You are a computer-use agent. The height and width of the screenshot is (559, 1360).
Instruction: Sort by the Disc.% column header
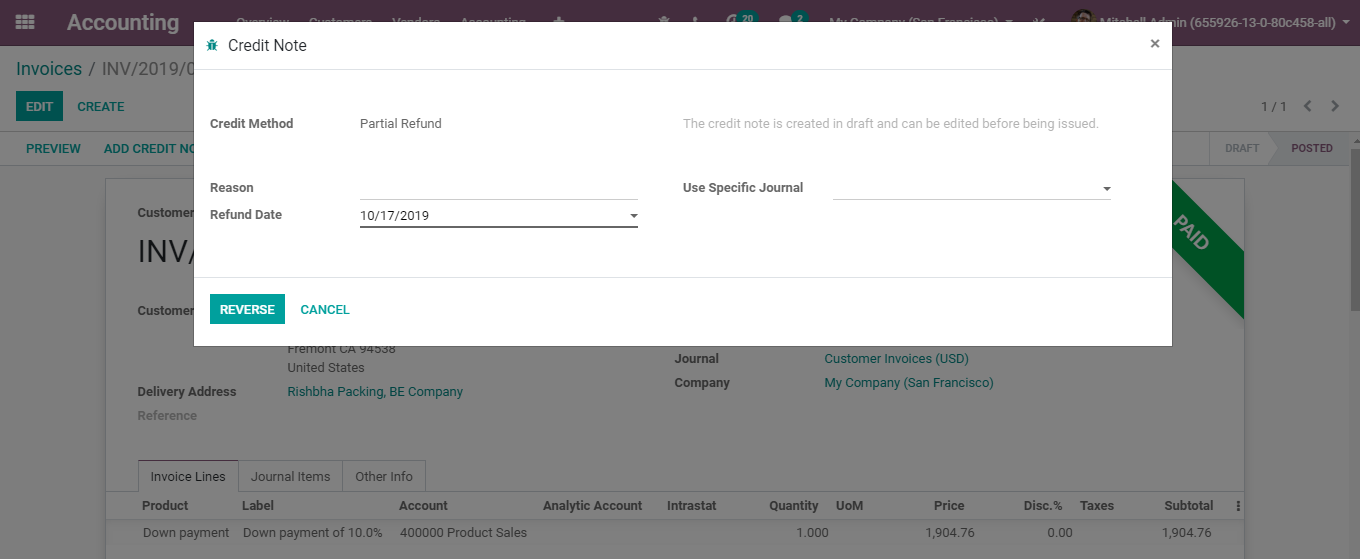(1043, 505)
